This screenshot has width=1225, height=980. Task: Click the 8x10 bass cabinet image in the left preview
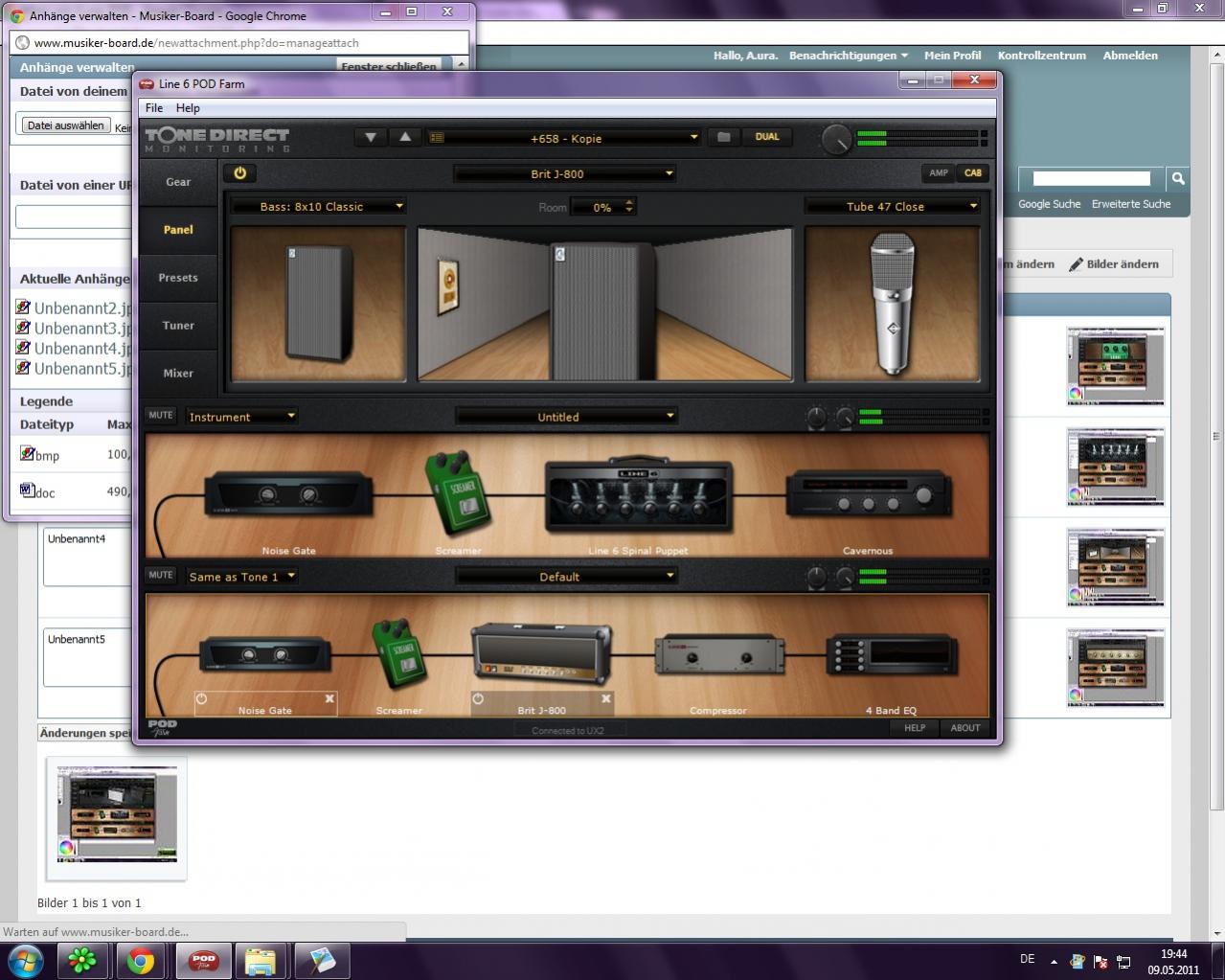tap(318, 304)
